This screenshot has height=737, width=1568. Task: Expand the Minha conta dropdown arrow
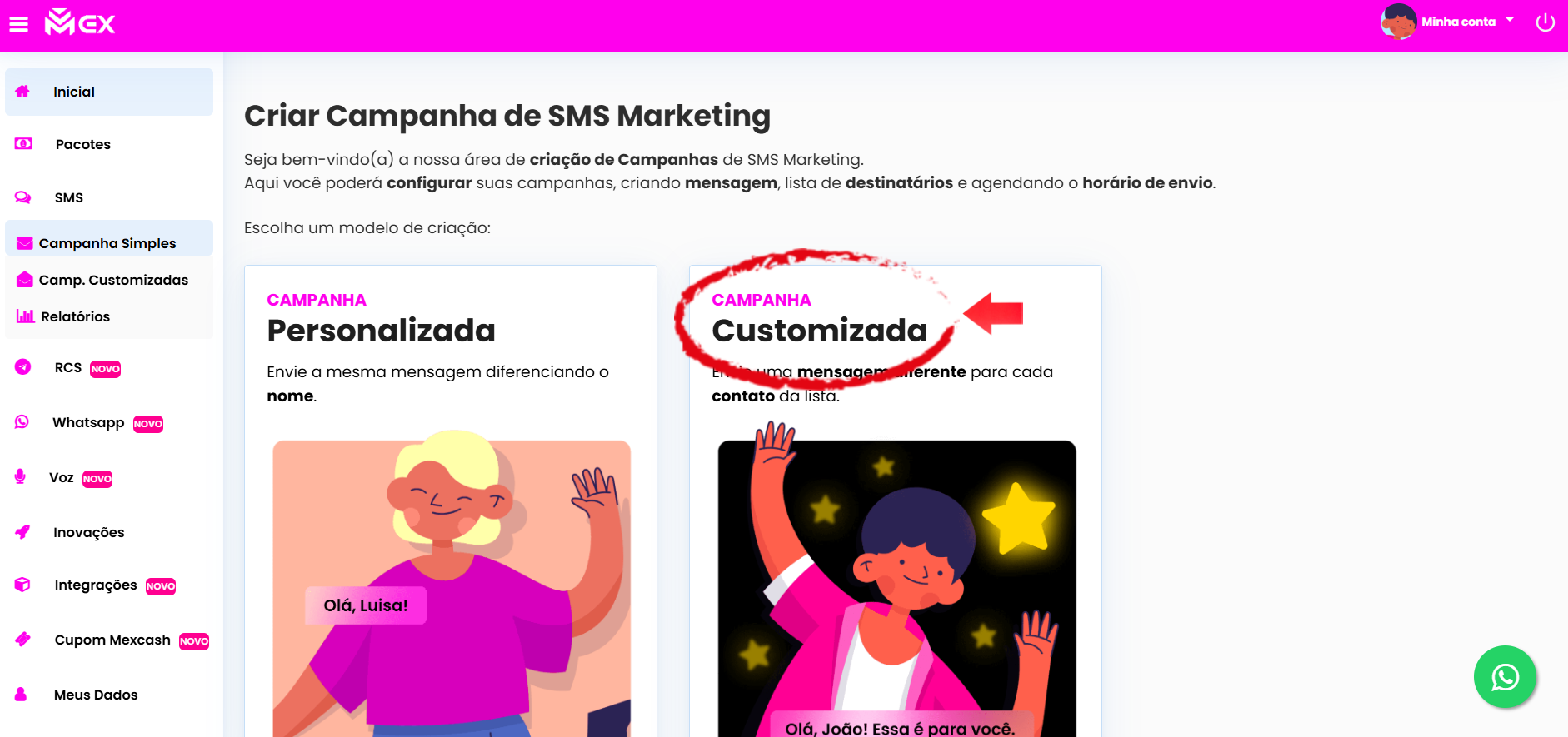pos(1510,19)
